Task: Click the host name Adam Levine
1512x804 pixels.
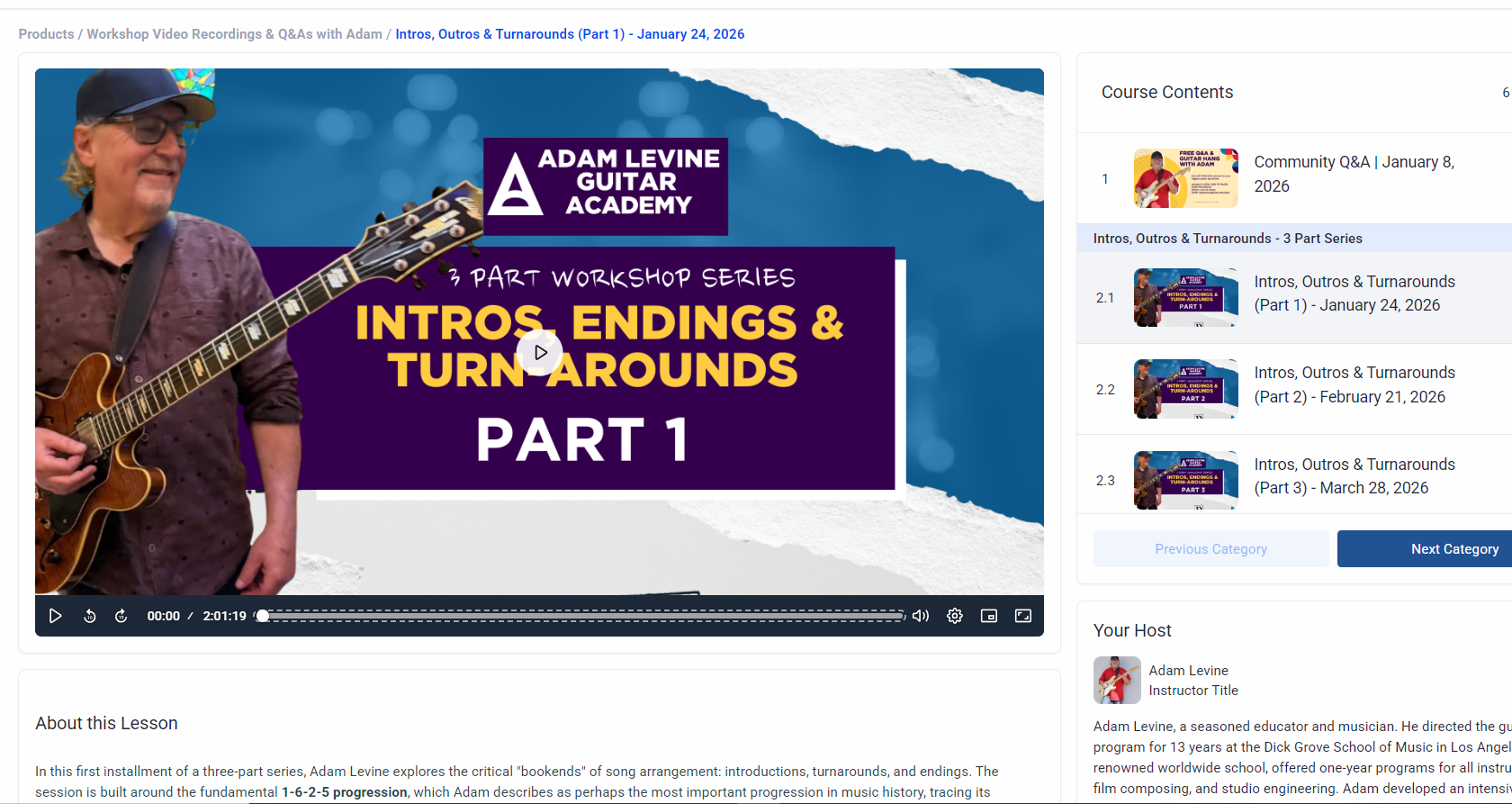Action: (1188, 671)
